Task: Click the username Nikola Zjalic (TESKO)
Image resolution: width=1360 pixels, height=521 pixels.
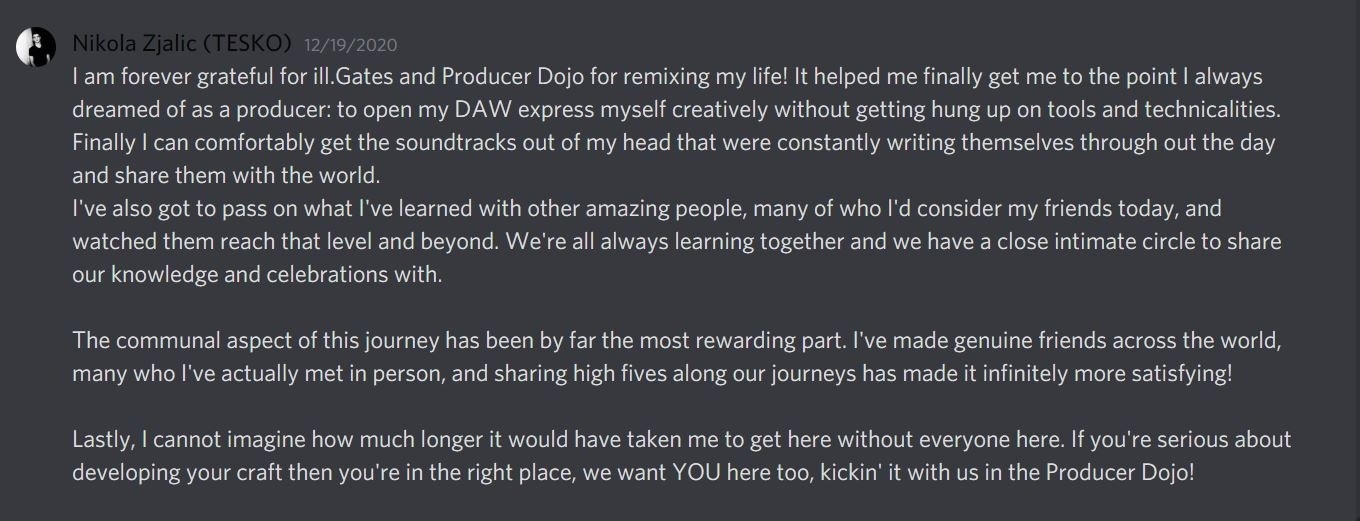Action: pyautogui.click(x=182, y=43)
